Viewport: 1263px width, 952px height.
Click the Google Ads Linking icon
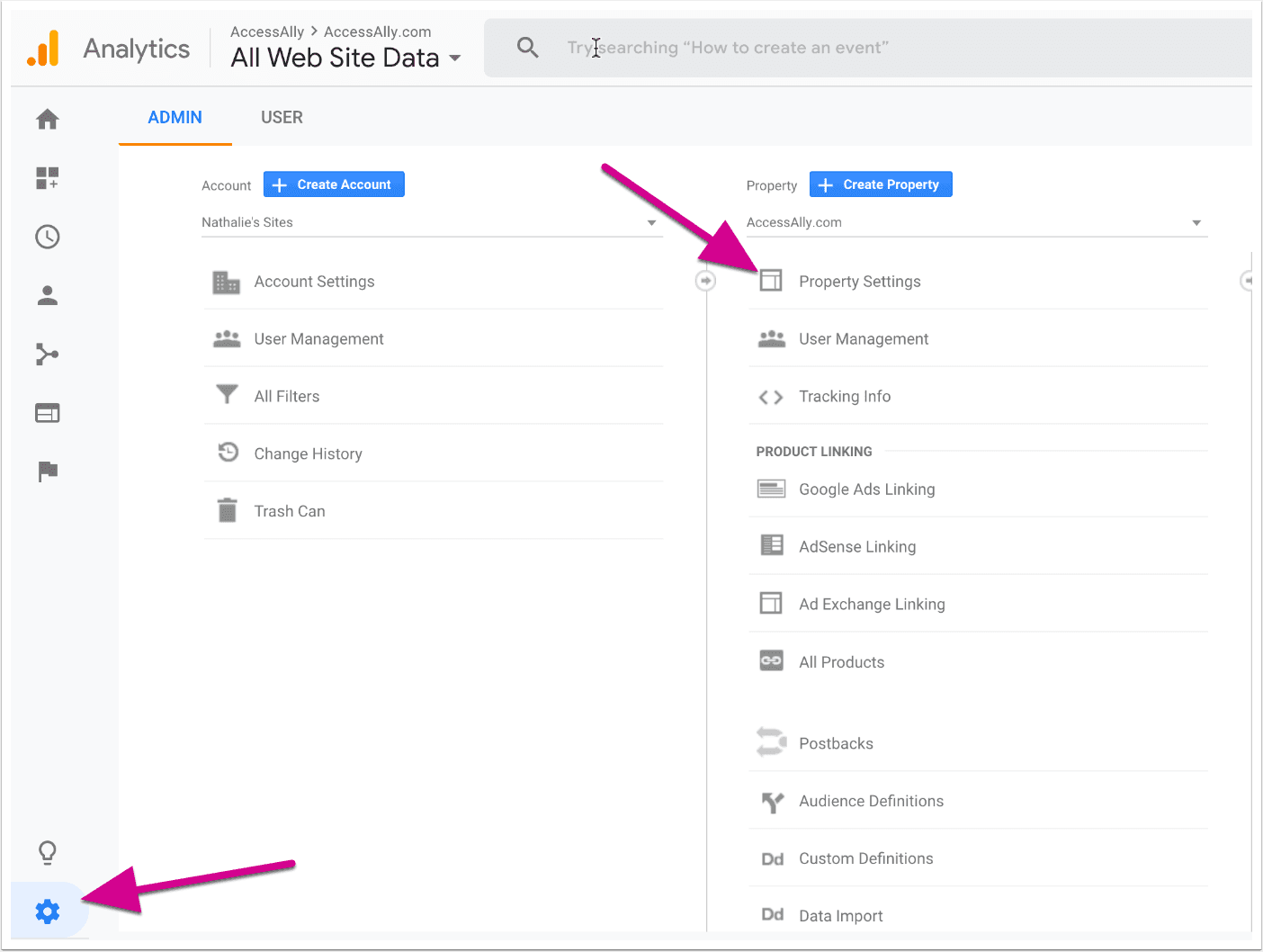pyautogui.click(x=771, y=489)
